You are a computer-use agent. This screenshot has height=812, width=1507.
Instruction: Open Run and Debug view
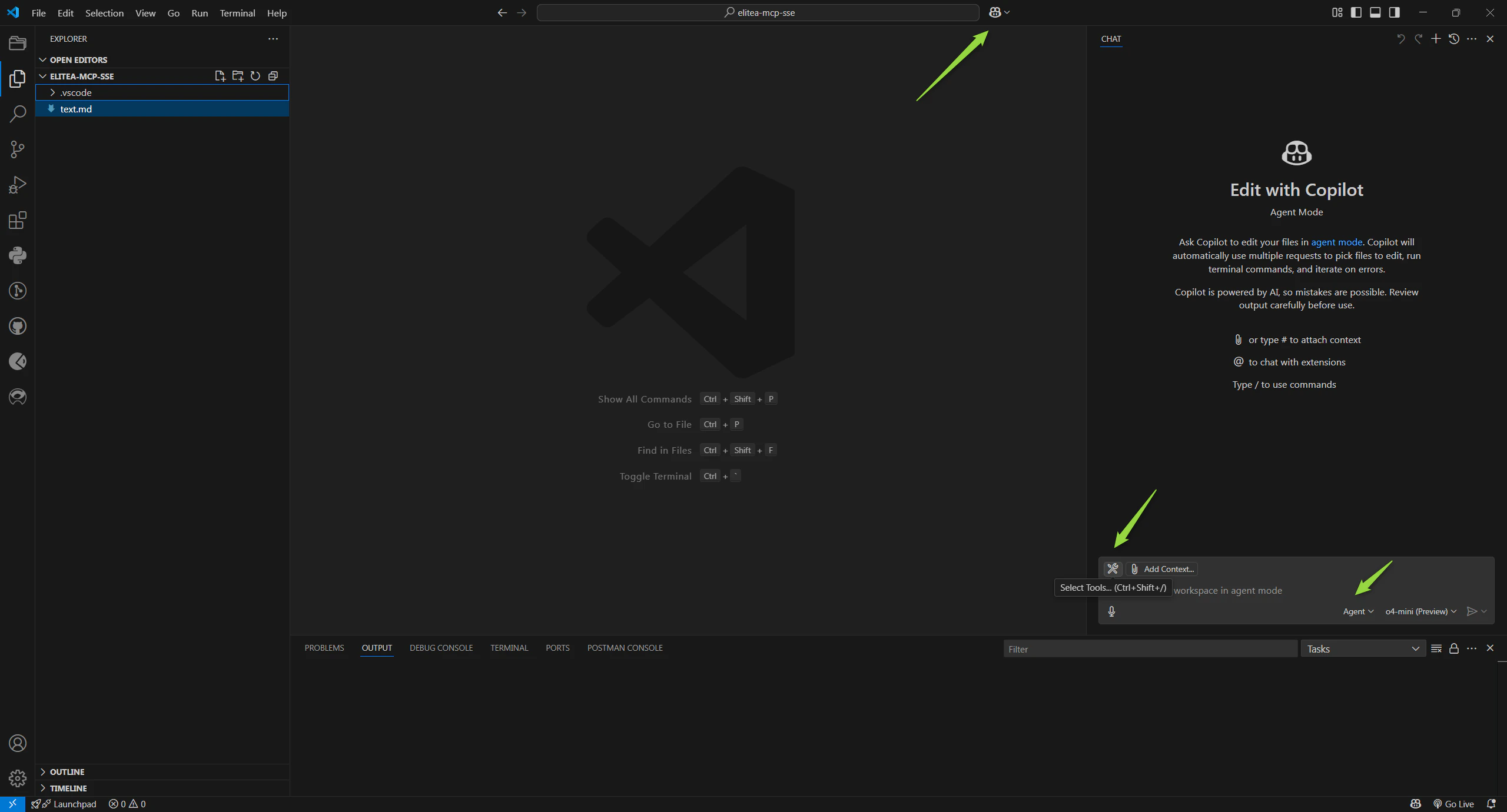pyautogui.click(x=18, y=185)
